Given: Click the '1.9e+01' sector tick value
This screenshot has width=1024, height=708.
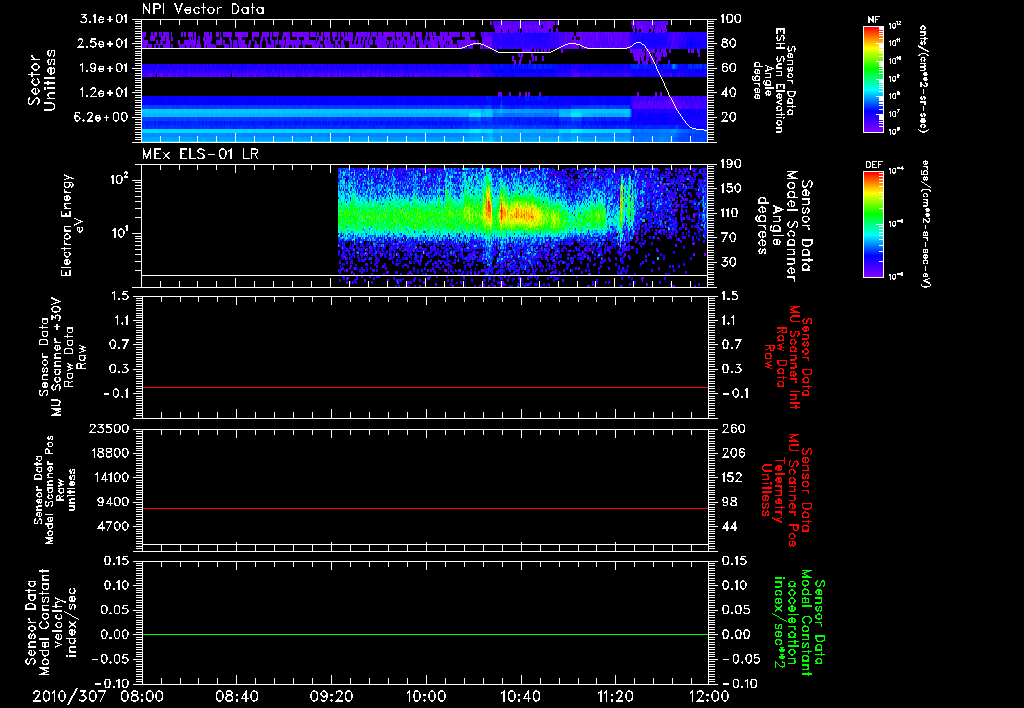Looking at the screenshot, I should (x=104, y=68).
